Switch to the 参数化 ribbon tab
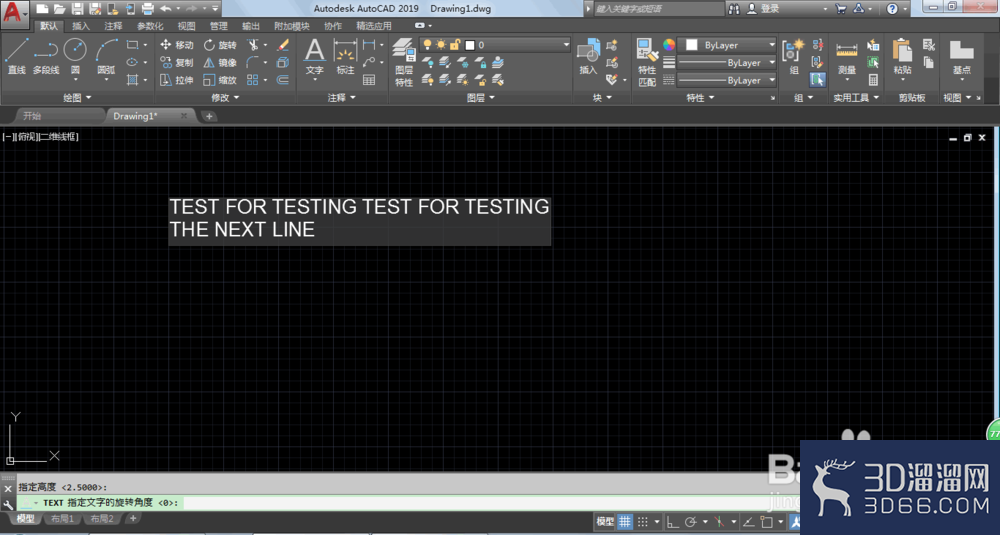The width and height of the screenshot is (1000, 535). tap(150, 26)
